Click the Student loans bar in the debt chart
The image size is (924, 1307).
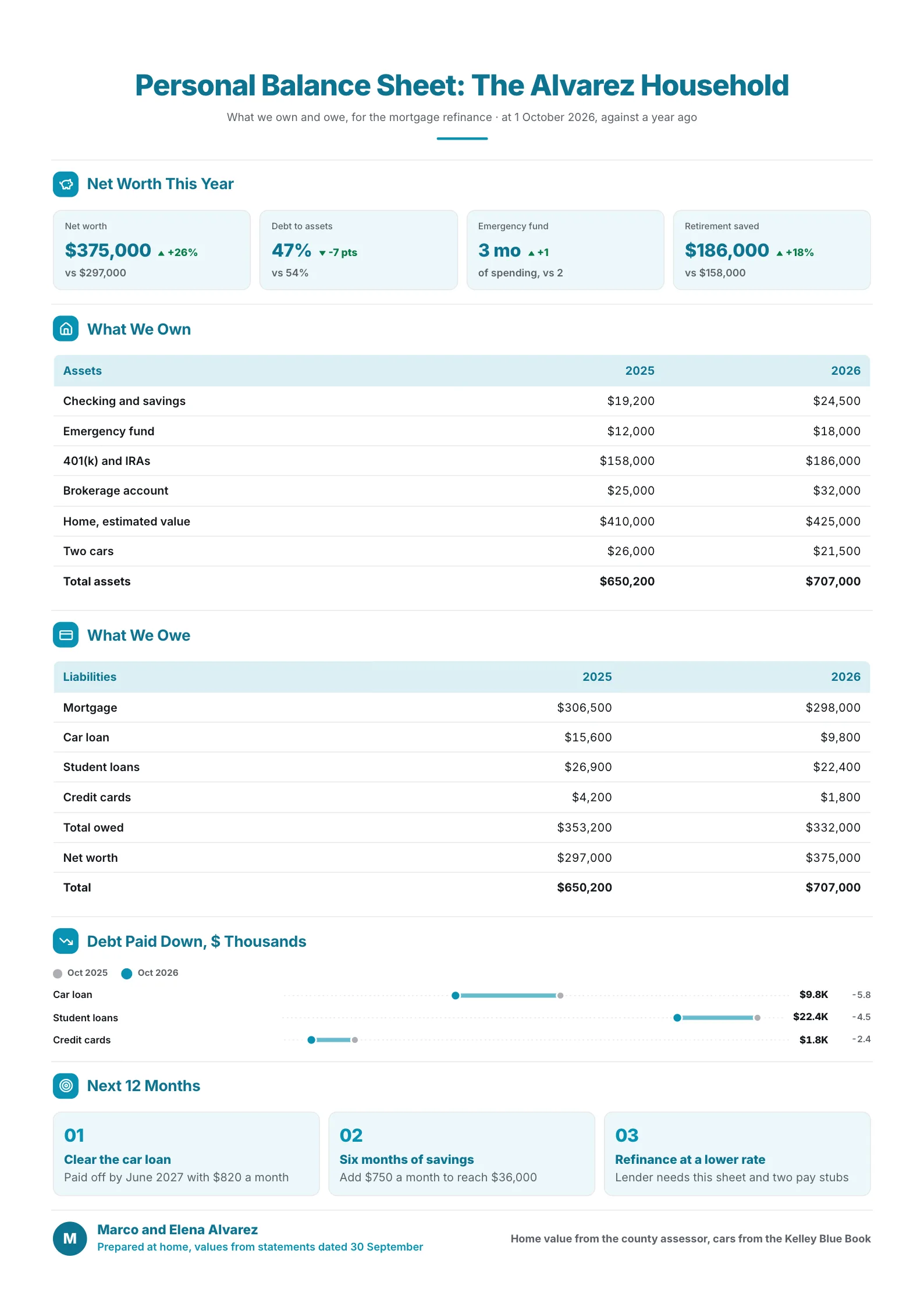717,1018
